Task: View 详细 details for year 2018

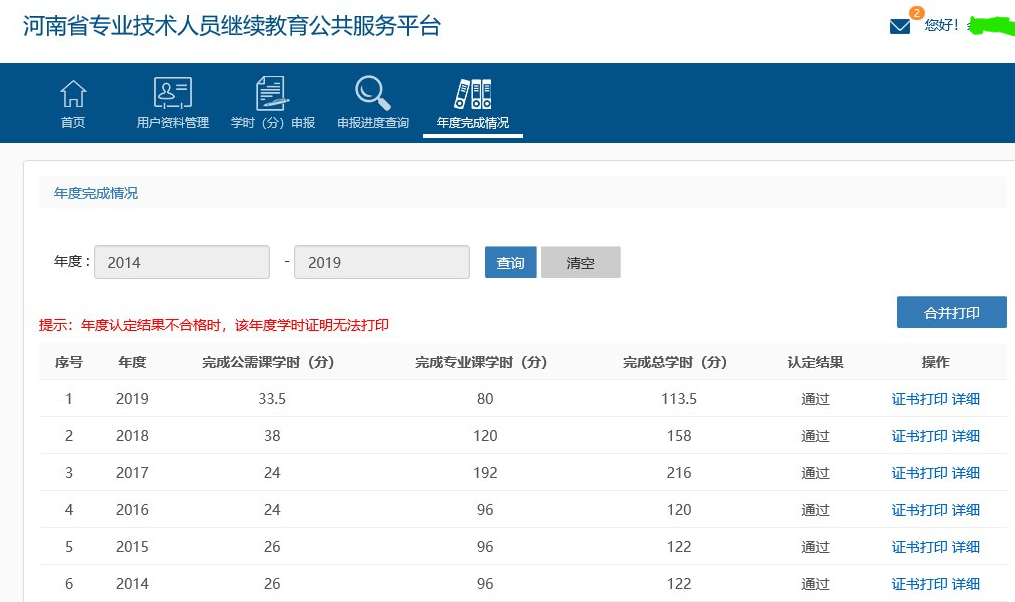Action: [x=966, y=435]
